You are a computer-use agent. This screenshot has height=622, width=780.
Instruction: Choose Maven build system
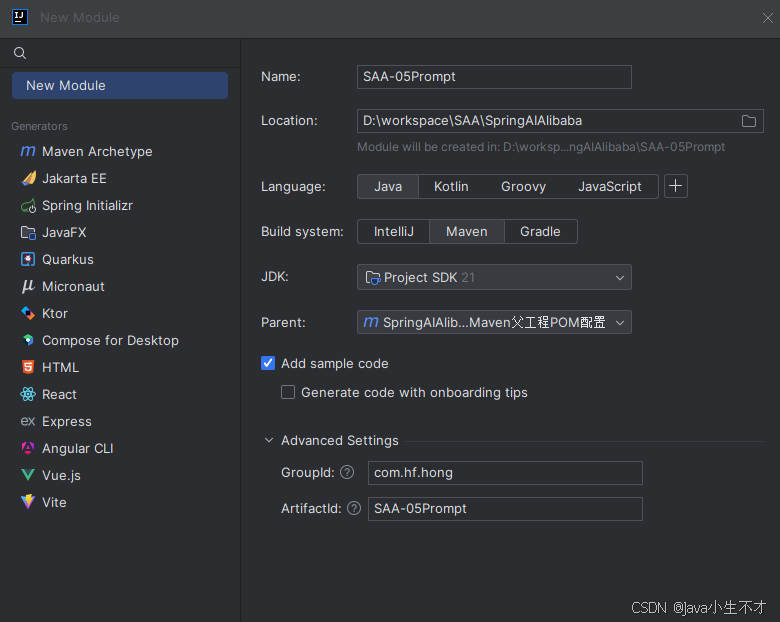click(467, 231)
